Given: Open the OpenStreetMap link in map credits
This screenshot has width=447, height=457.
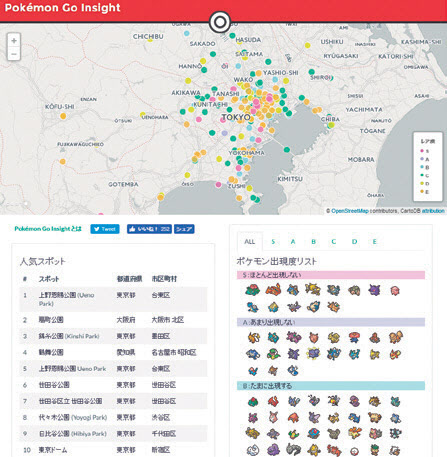Looking at the screenshot, I should click(350, 211).
